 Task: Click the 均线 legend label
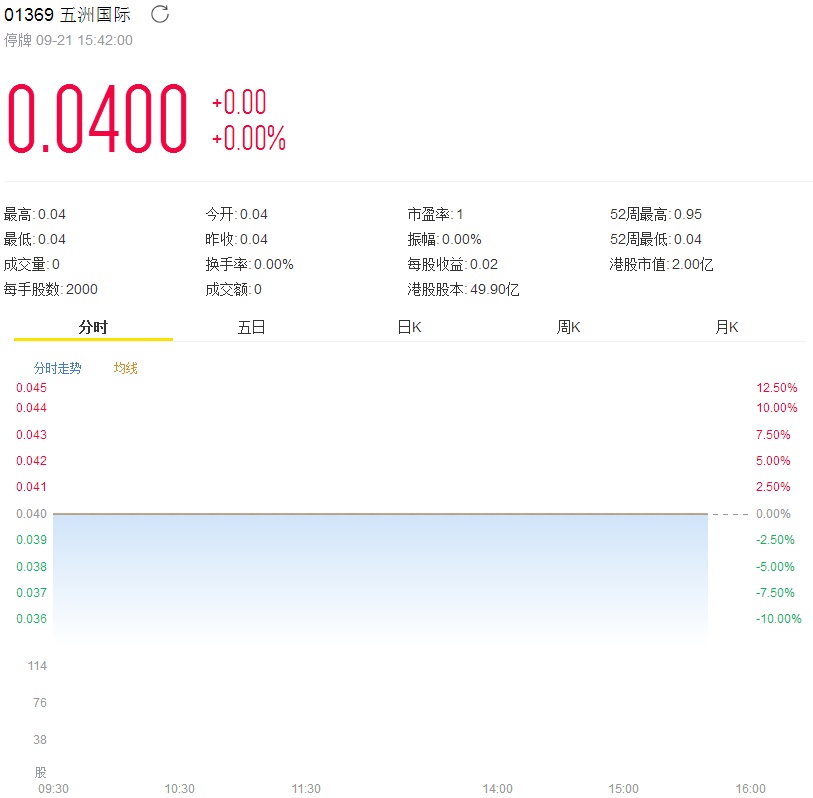pos(125,368)
